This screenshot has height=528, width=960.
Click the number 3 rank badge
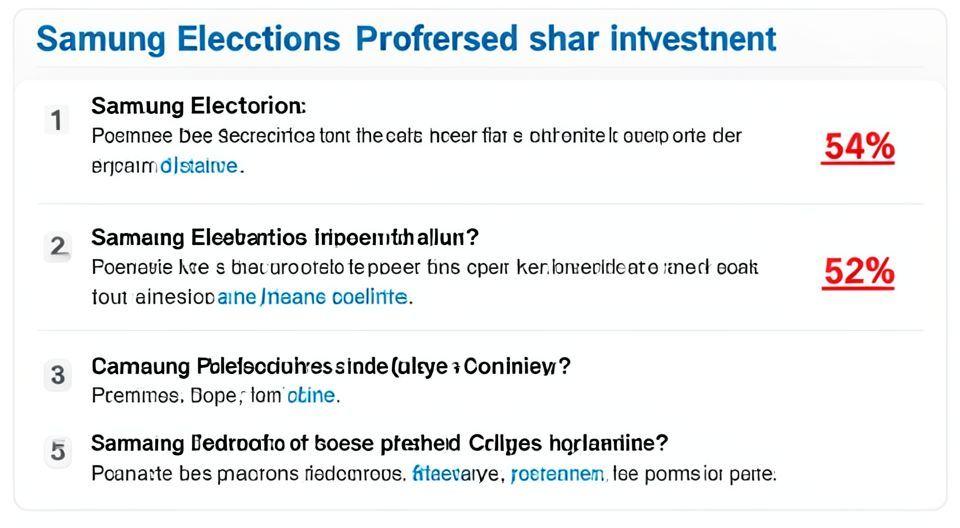point(58,376)
